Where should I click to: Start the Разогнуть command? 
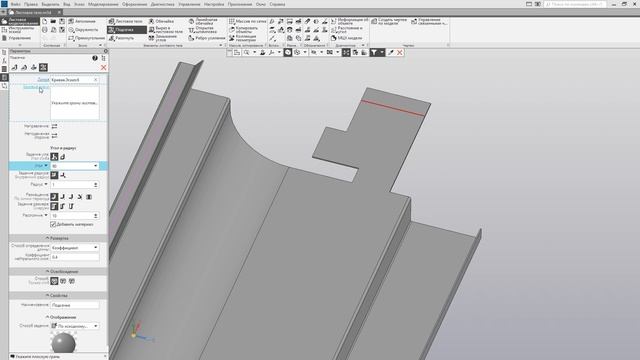(121, 38)
